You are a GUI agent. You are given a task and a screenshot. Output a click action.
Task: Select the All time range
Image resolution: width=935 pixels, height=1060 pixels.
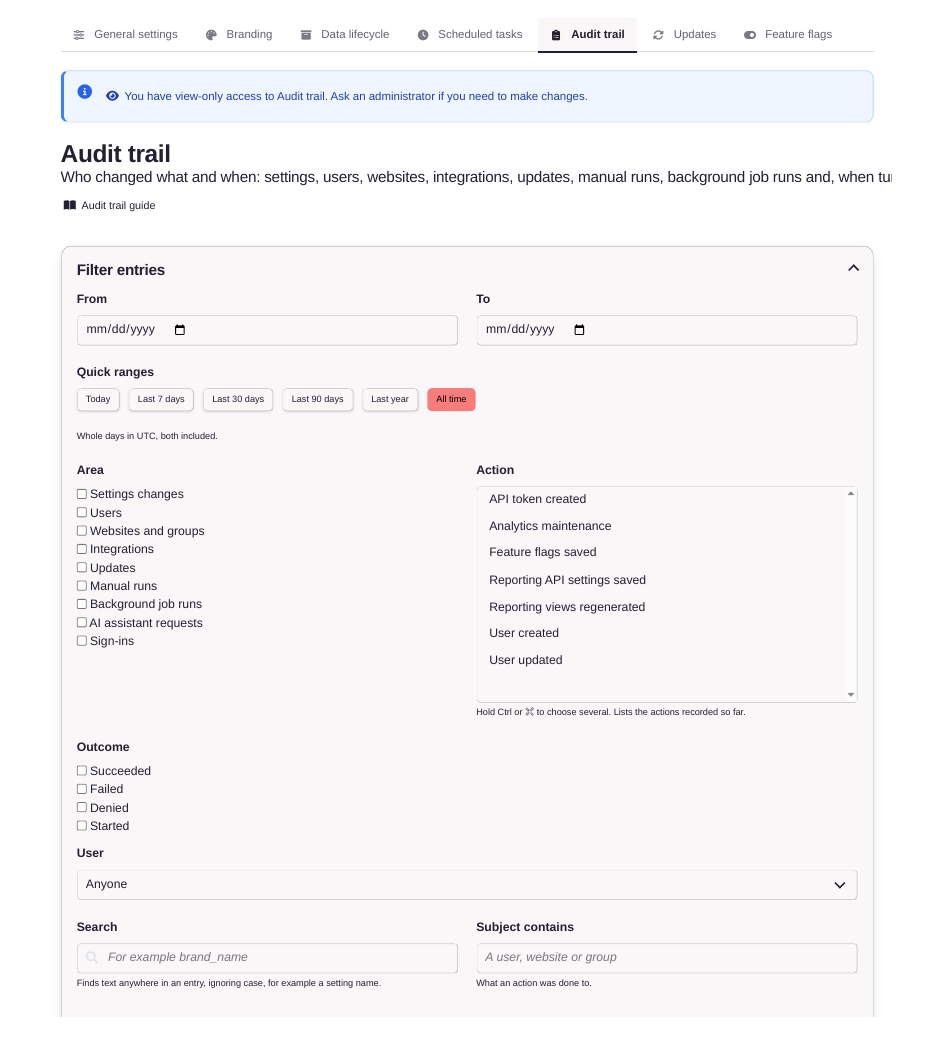(x=452, y=400)
